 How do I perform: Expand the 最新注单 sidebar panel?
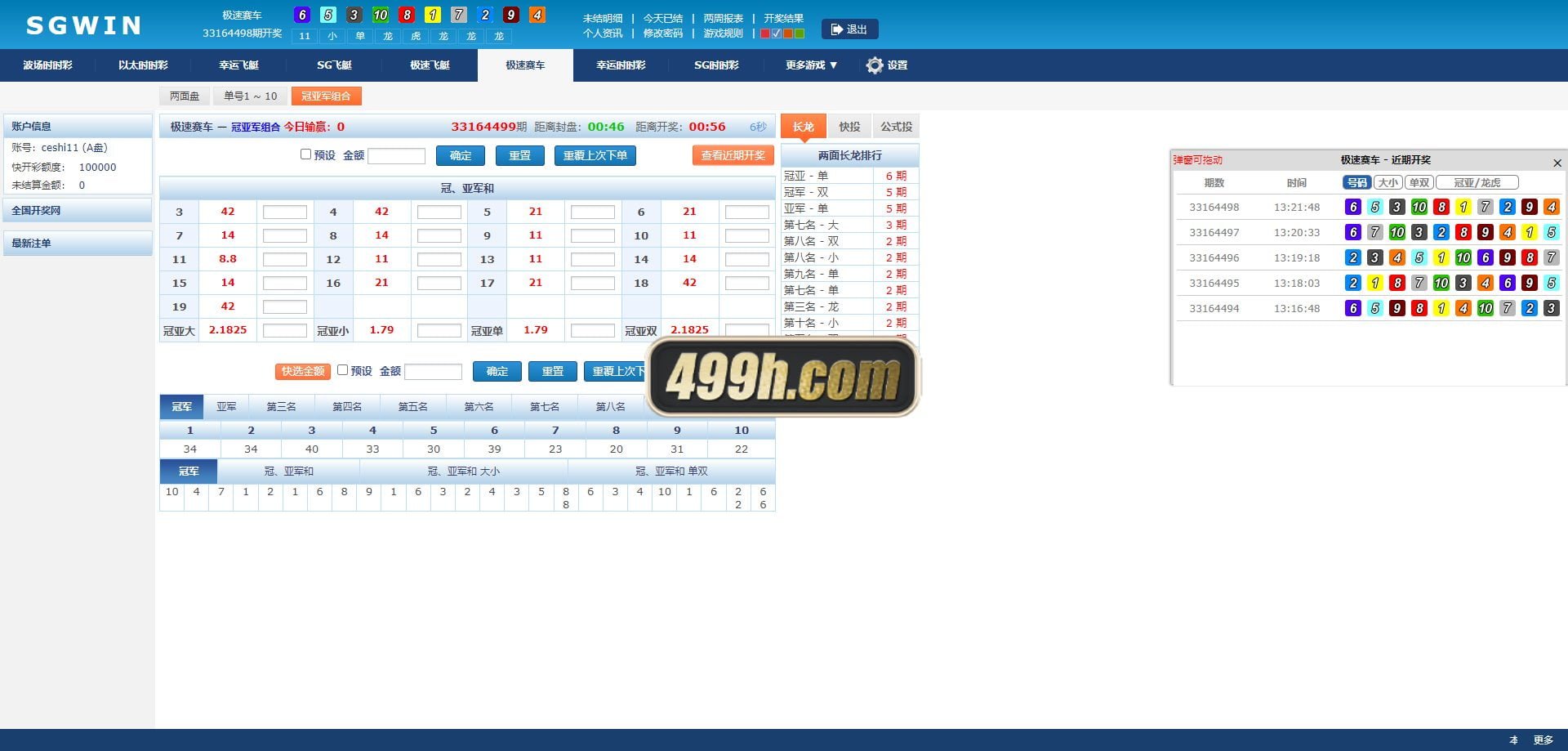click(78, 243)
